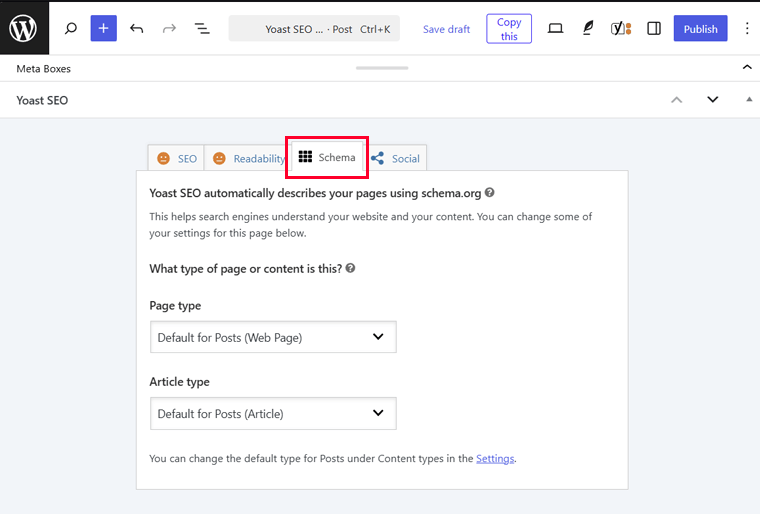
Task: Click the help icon beside schema.org heading
Action: (x=490, y=193)
